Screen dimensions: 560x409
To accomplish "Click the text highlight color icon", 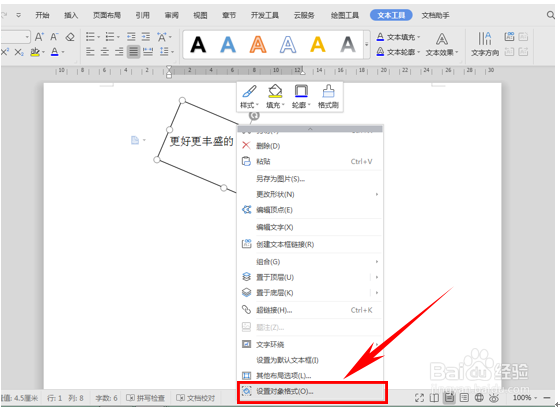I will [35, 52].
